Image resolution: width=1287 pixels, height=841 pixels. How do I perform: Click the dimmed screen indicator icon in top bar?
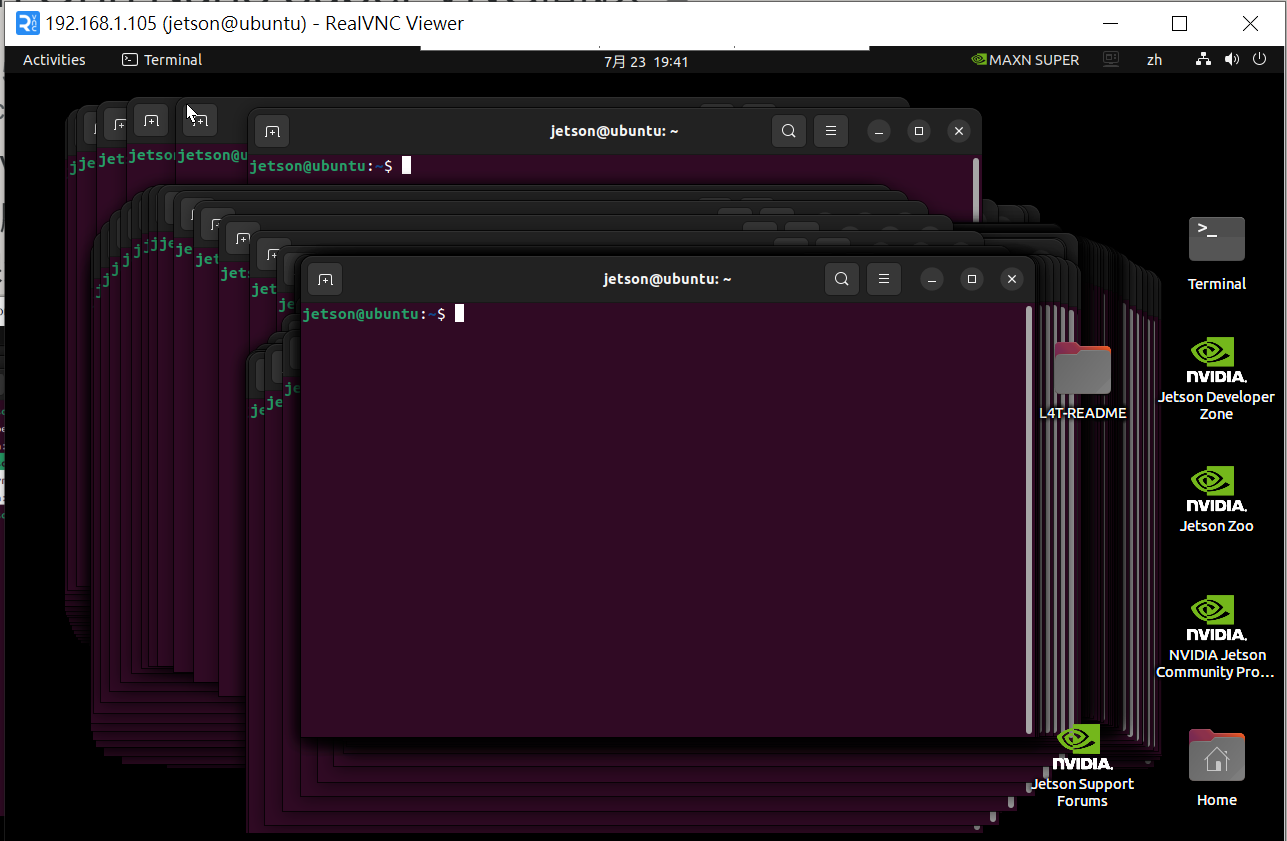(1111, 60)
